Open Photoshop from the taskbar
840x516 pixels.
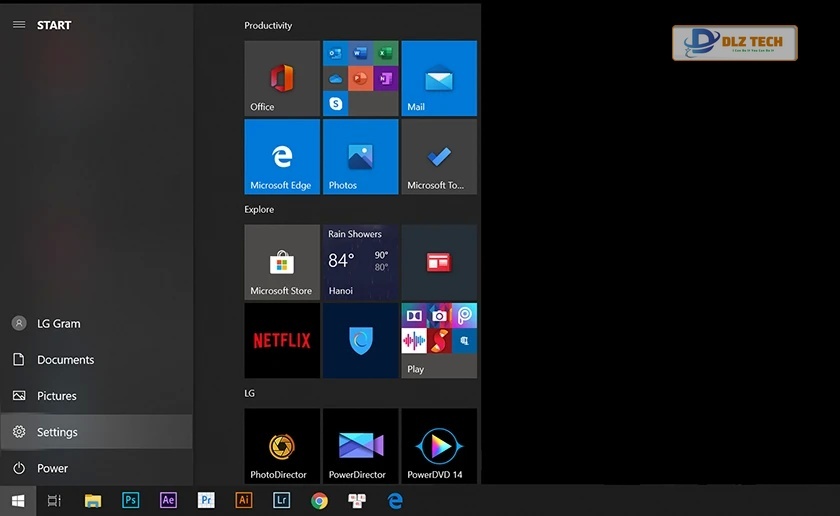pyautogui.click(x=131, y=500)
